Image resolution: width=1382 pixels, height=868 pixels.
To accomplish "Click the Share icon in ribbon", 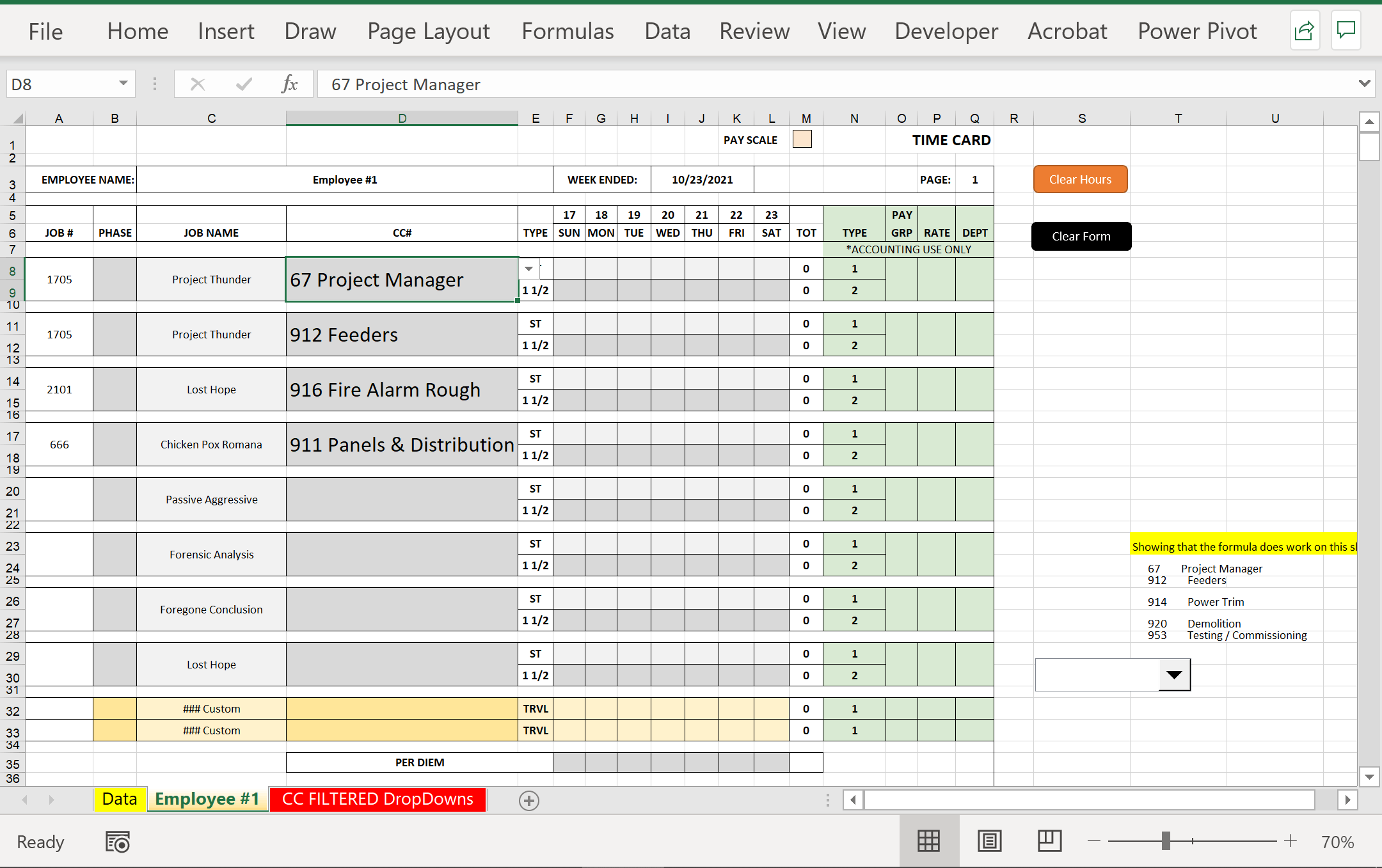I will tap(1304, 31).
